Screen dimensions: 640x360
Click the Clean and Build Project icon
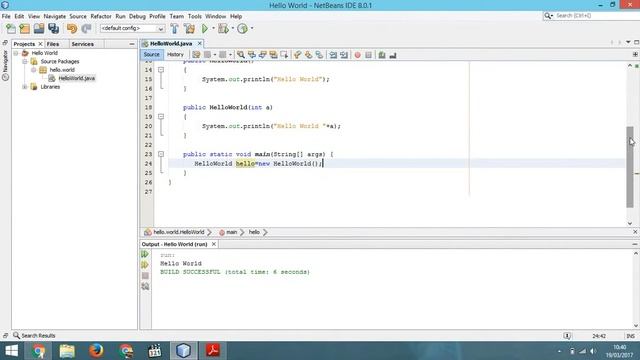click(x=189, y=29)
